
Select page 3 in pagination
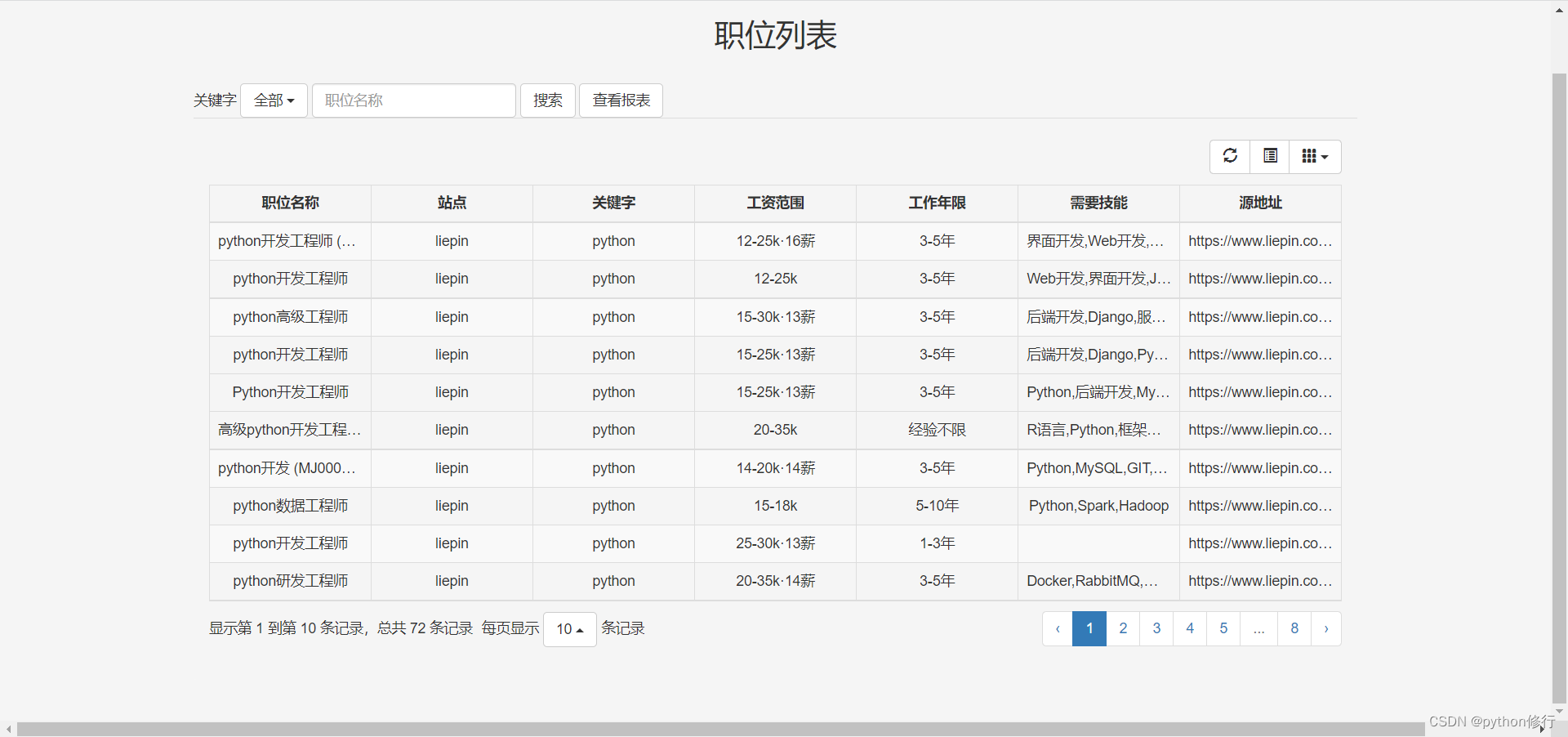[x=1156, y=628]
